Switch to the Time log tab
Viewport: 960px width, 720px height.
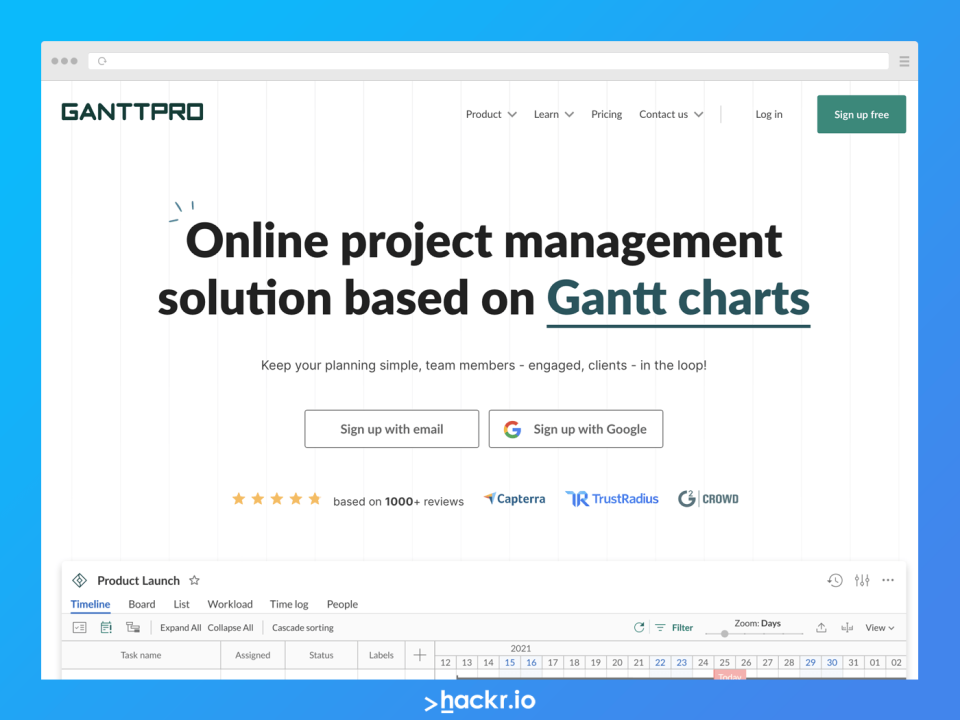(x=289, y=604)
